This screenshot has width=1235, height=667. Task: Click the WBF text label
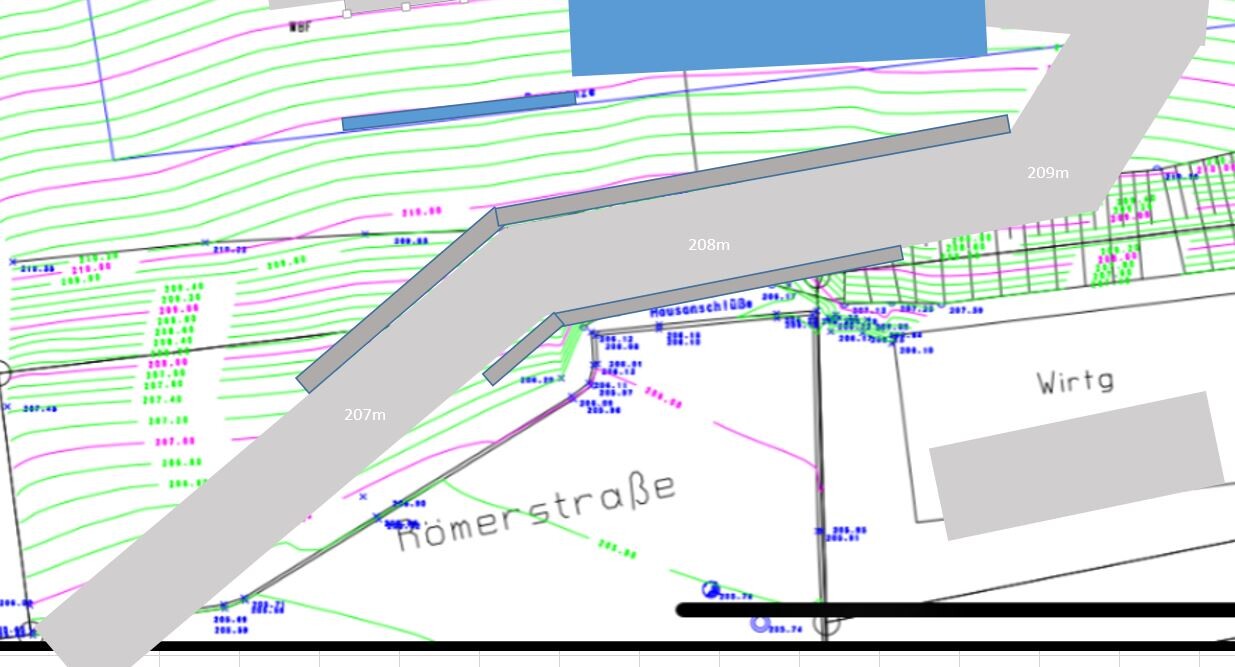tap(299, 27)
